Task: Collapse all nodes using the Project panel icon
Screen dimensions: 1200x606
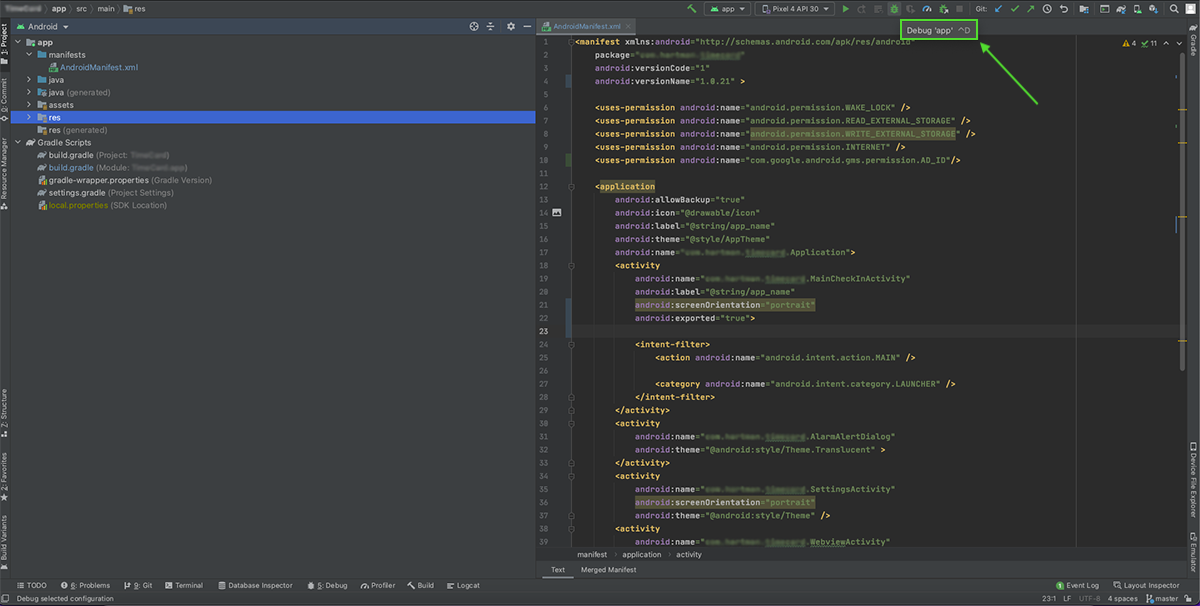Action: (490, 26)
